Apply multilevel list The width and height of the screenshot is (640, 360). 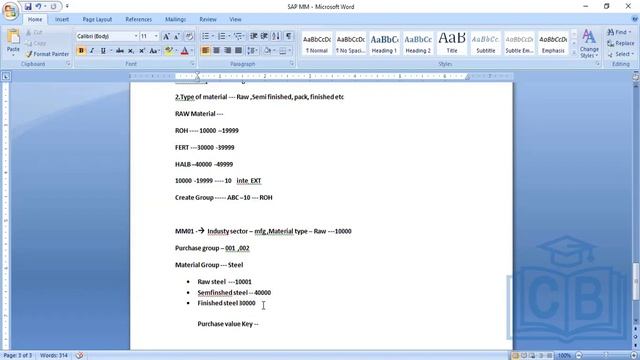coord(238,36)
